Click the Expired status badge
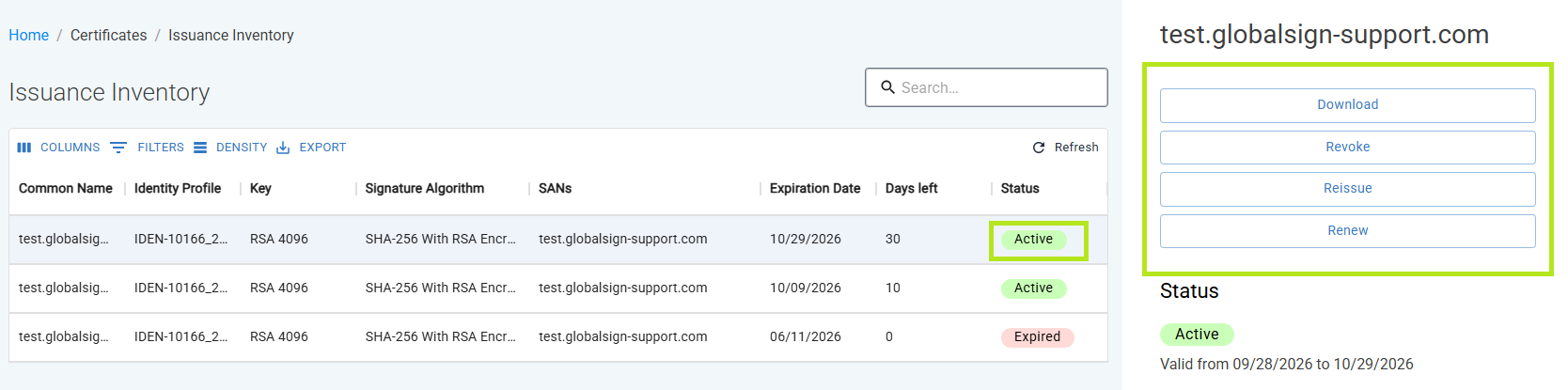This screenshot has height=390, width=1568. tap(1037, 337)
